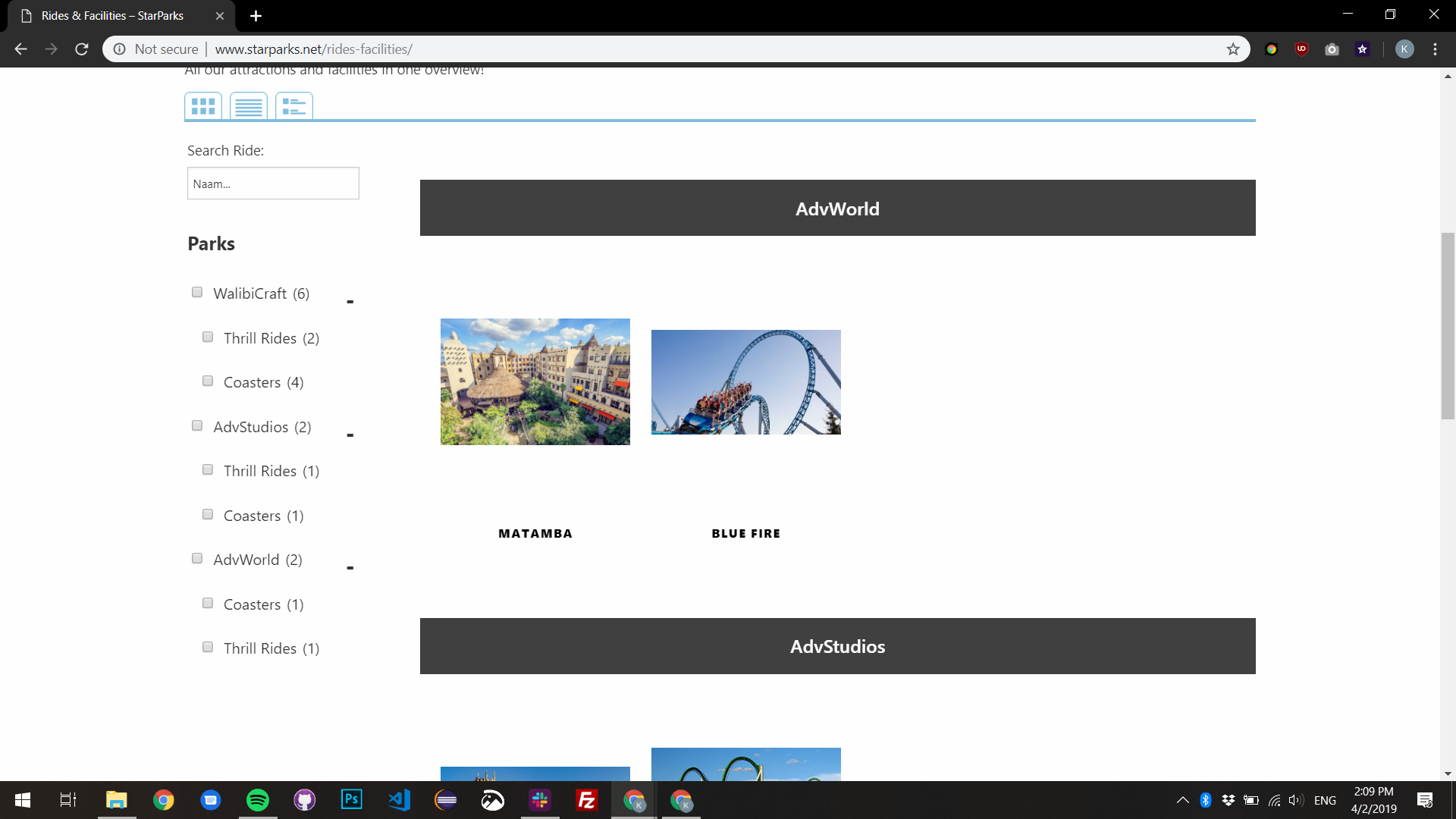1456x819 pixels.
Task: Open Photoshop from the taskbar
Action: (352, 800)
